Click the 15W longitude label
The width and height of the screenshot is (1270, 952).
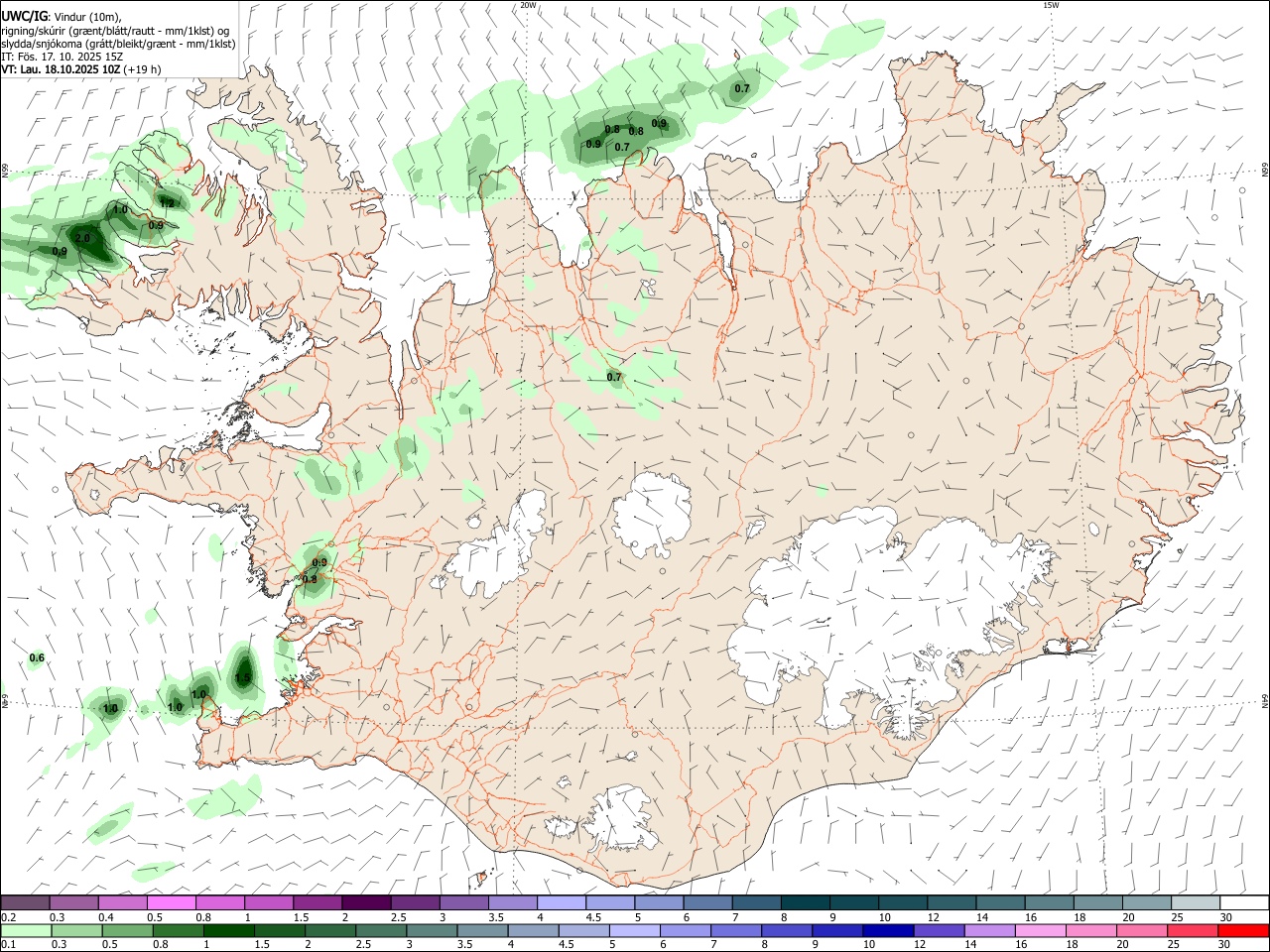pyautogui.click(x=1051, y=5)
